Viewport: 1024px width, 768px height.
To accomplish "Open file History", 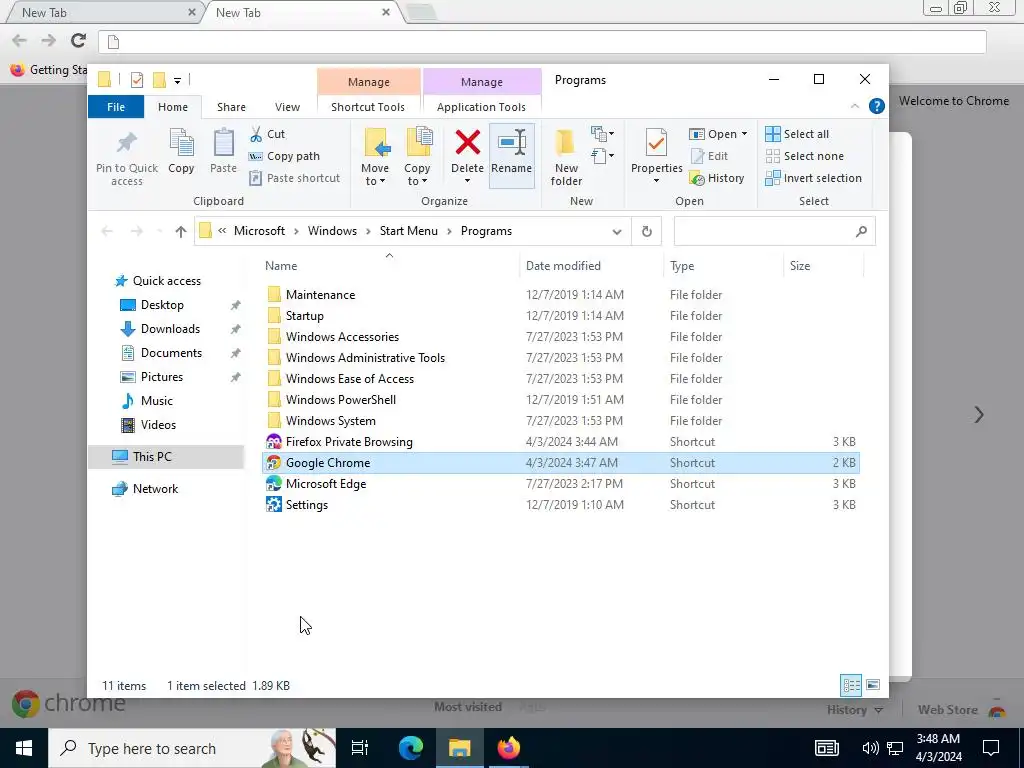I will click(x=717, y=178).
